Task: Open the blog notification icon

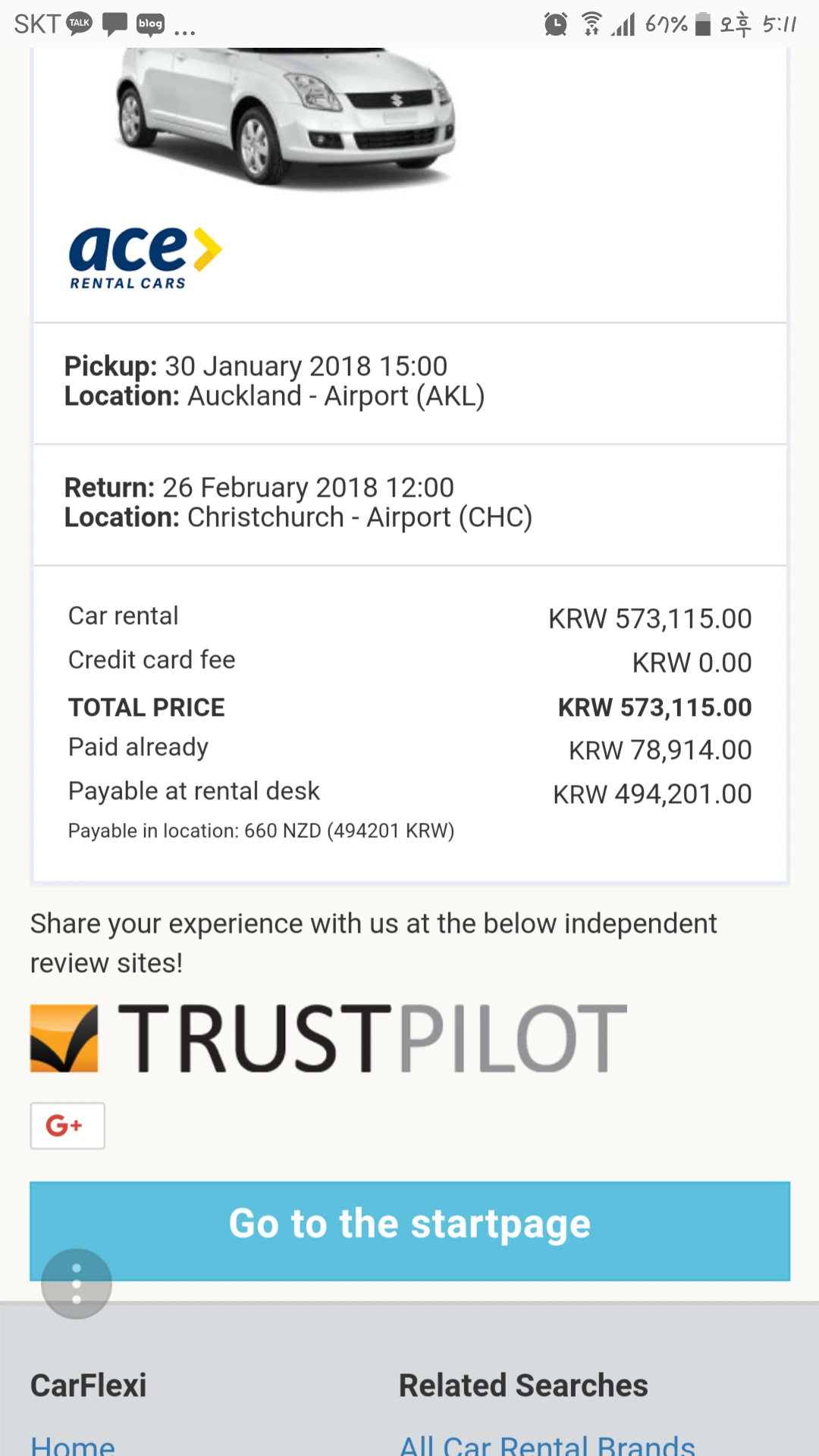Action: [150, 24]
